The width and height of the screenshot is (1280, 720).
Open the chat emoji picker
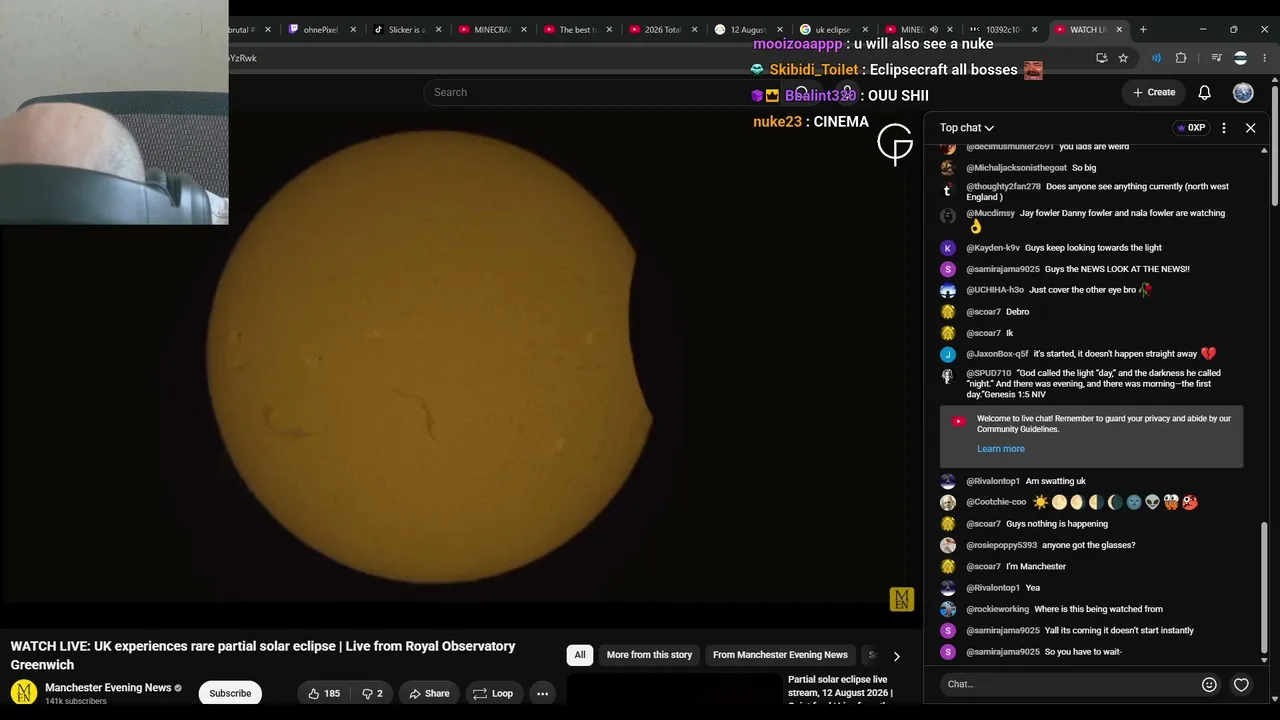(x=1209, y=685)
